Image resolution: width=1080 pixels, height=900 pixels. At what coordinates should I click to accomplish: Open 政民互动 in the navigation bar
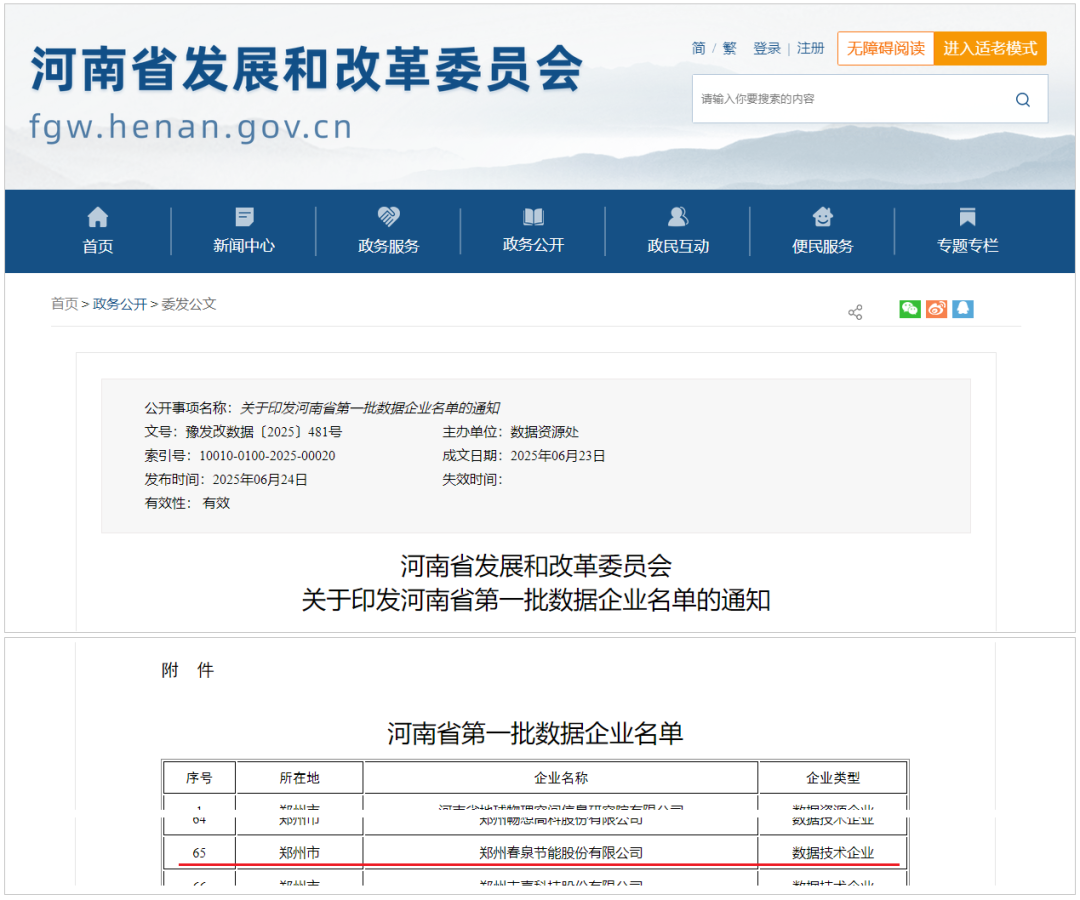pyautogui.click(x=678, y=231)
